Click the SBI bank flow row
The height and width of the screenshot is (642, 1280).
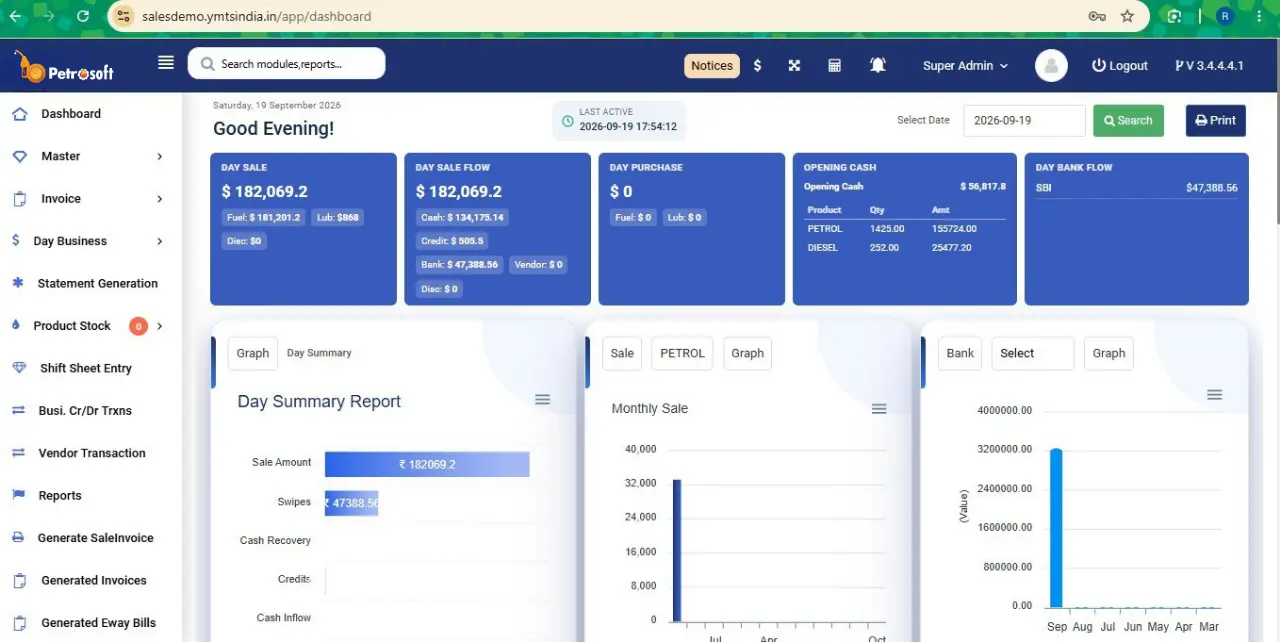(1136, 188)
